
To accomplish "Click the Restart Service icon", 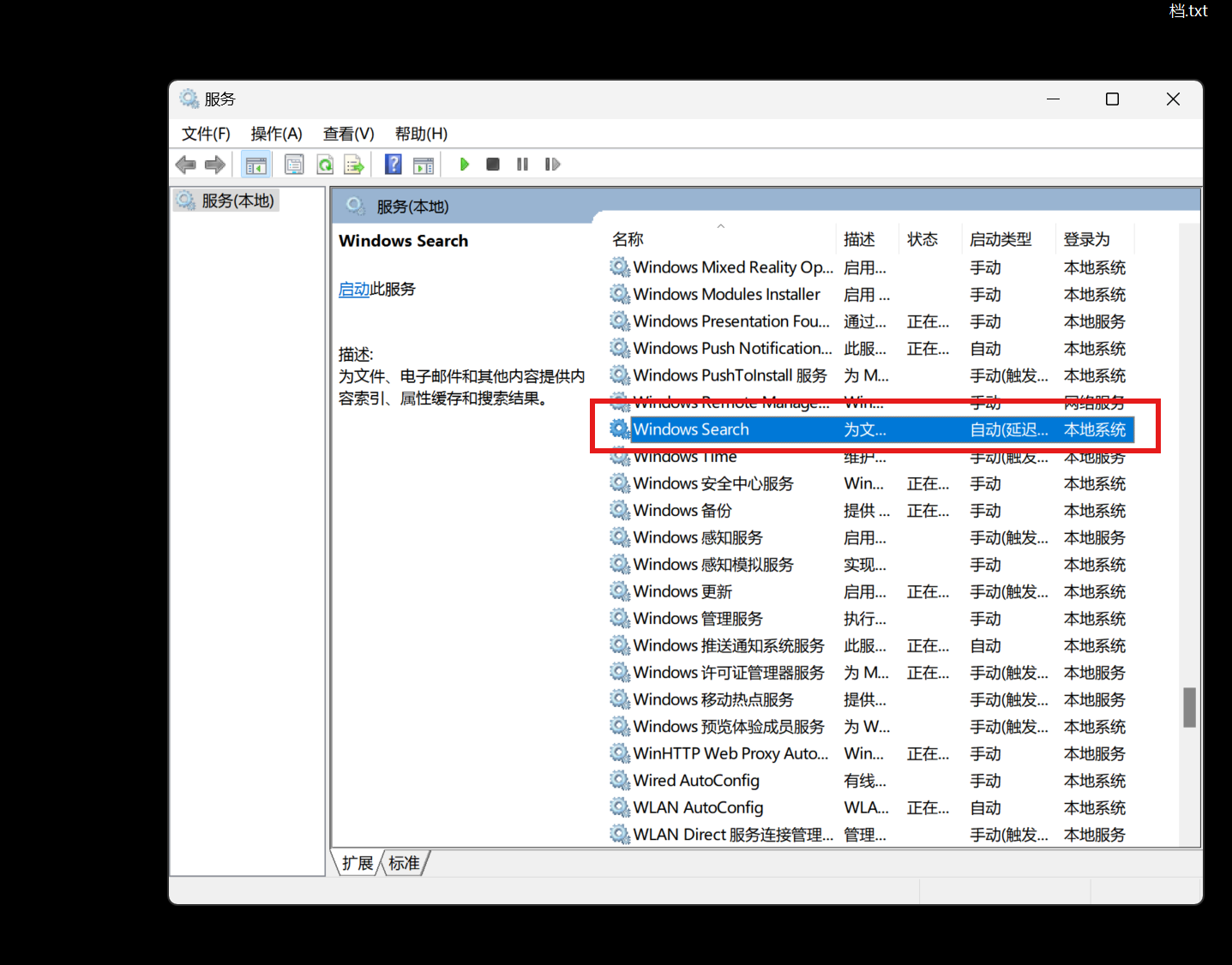I will [x=552, y=165].
